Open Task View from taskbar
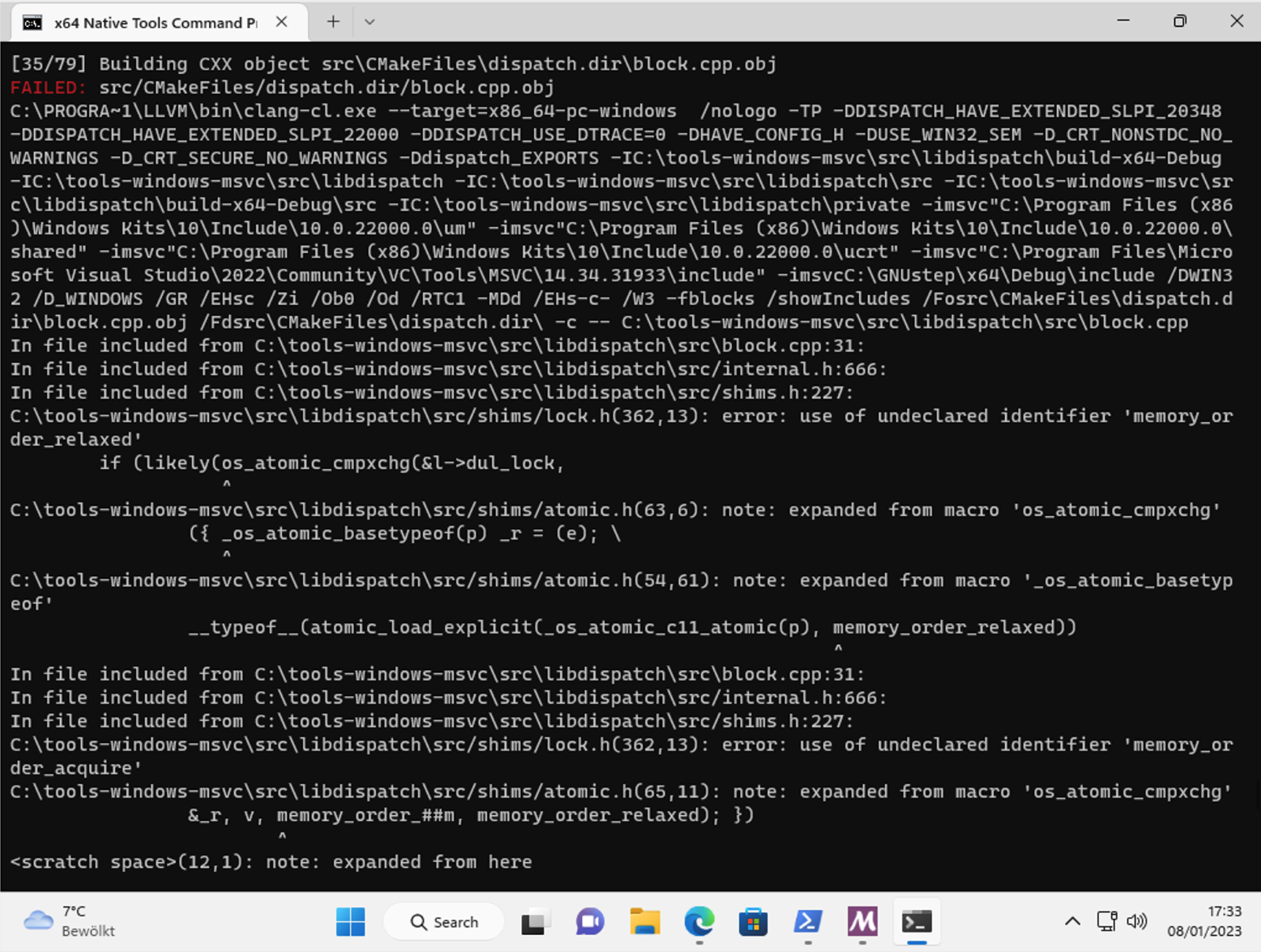This screenshot has height=952, width=1261. pos(536,922)
